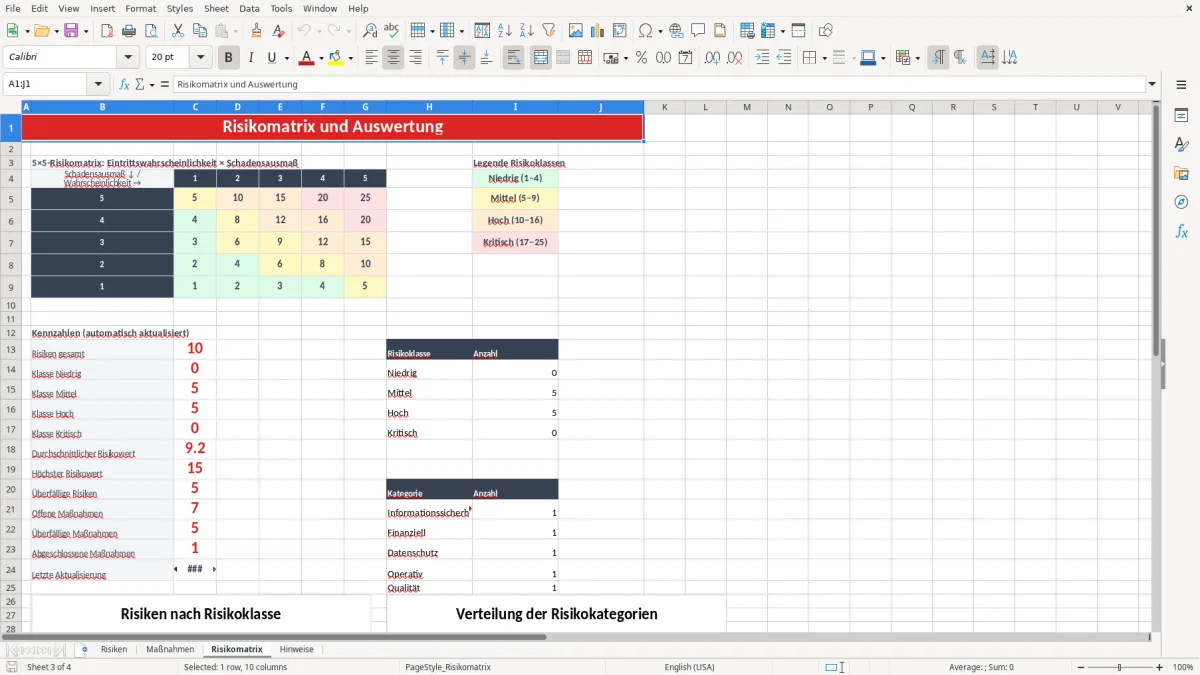This screenshot has height=675, width=1200.
Task: Open the Sidebar Properties panel
Action: coord(1181,115)
